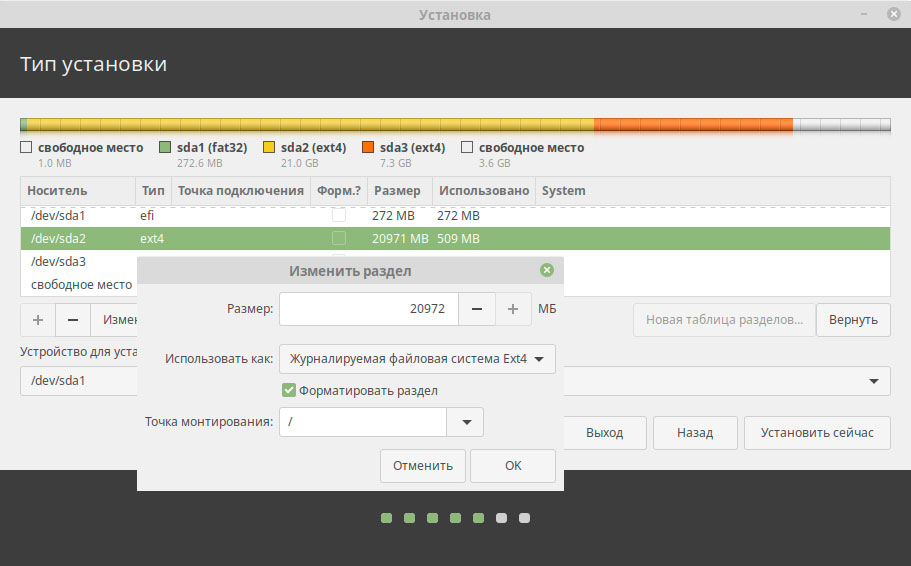
Task: Click the Отменить button
Action: pos(423,465)
